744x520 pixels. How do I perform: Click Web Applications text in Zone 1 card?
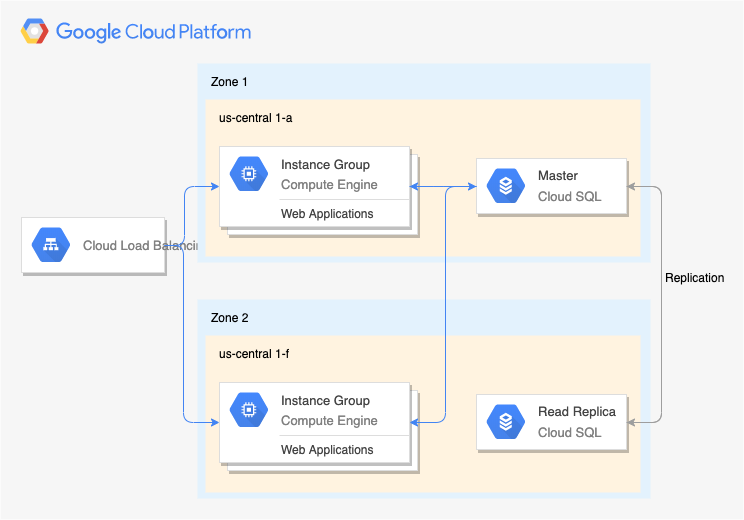point(327,214)
